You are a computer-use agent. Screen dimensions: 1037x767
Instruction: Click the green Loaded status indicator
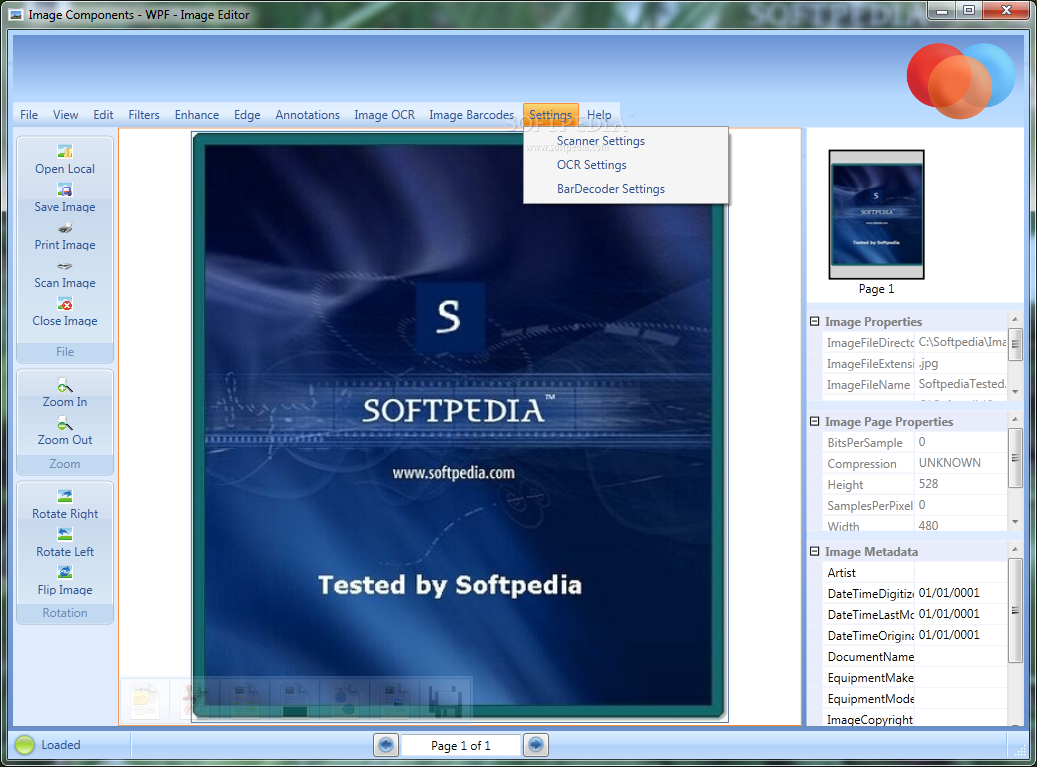pos(24,745)
